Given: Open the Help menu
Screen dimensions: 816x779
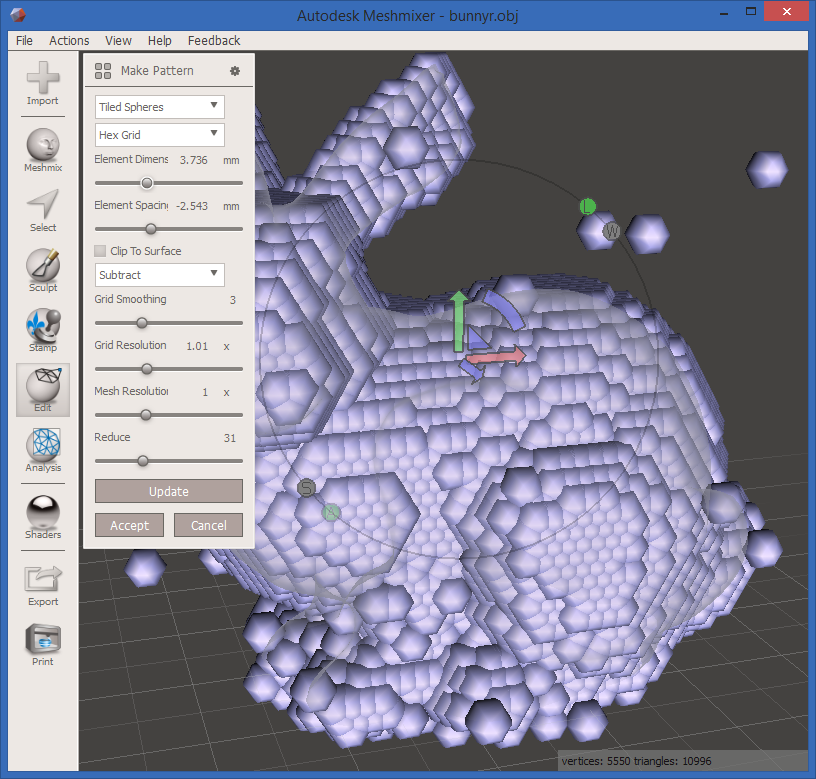Looking at the screenshot, I should (x=159, y=41).
